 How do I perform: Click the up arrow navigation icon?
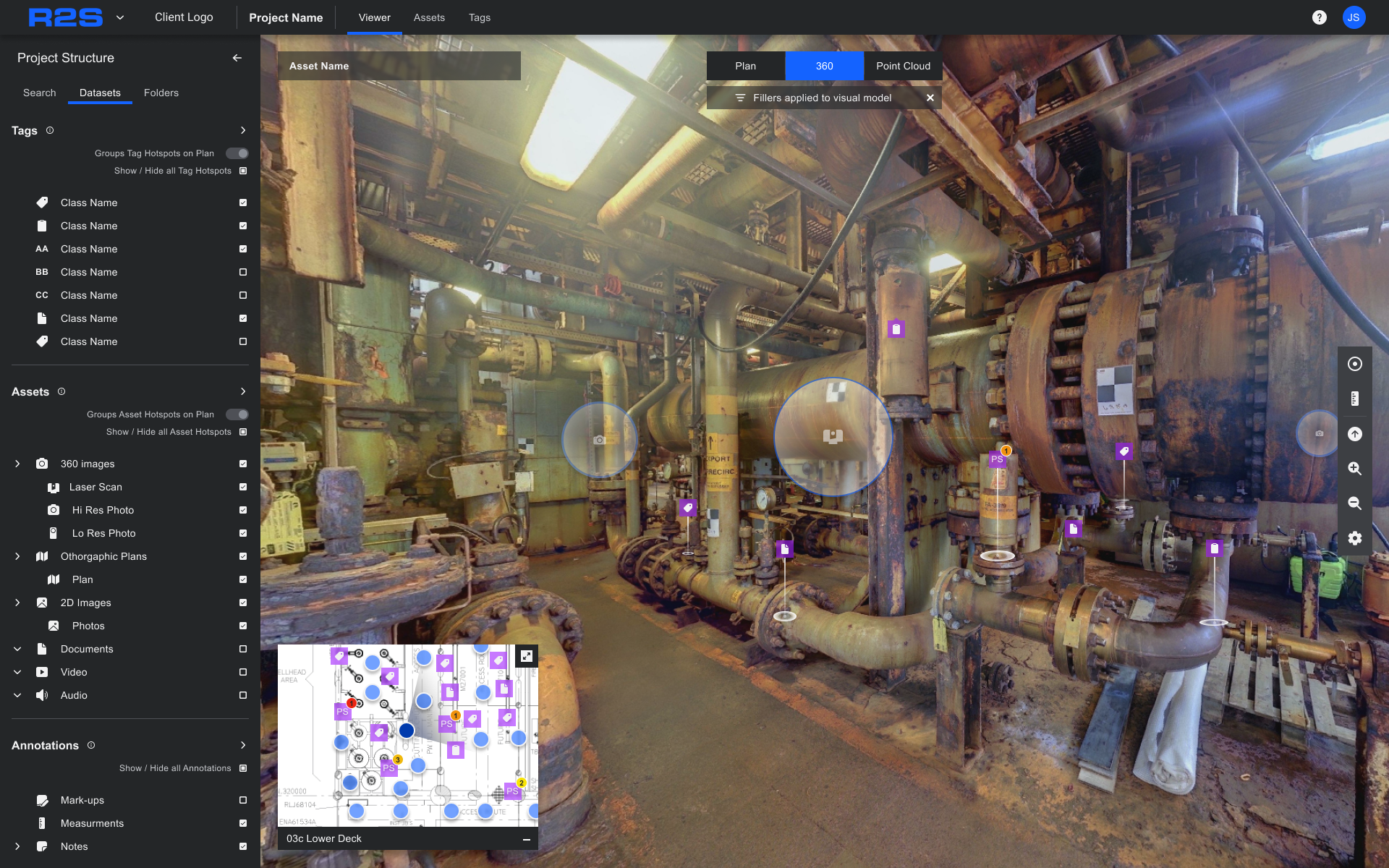point(1354,434)
